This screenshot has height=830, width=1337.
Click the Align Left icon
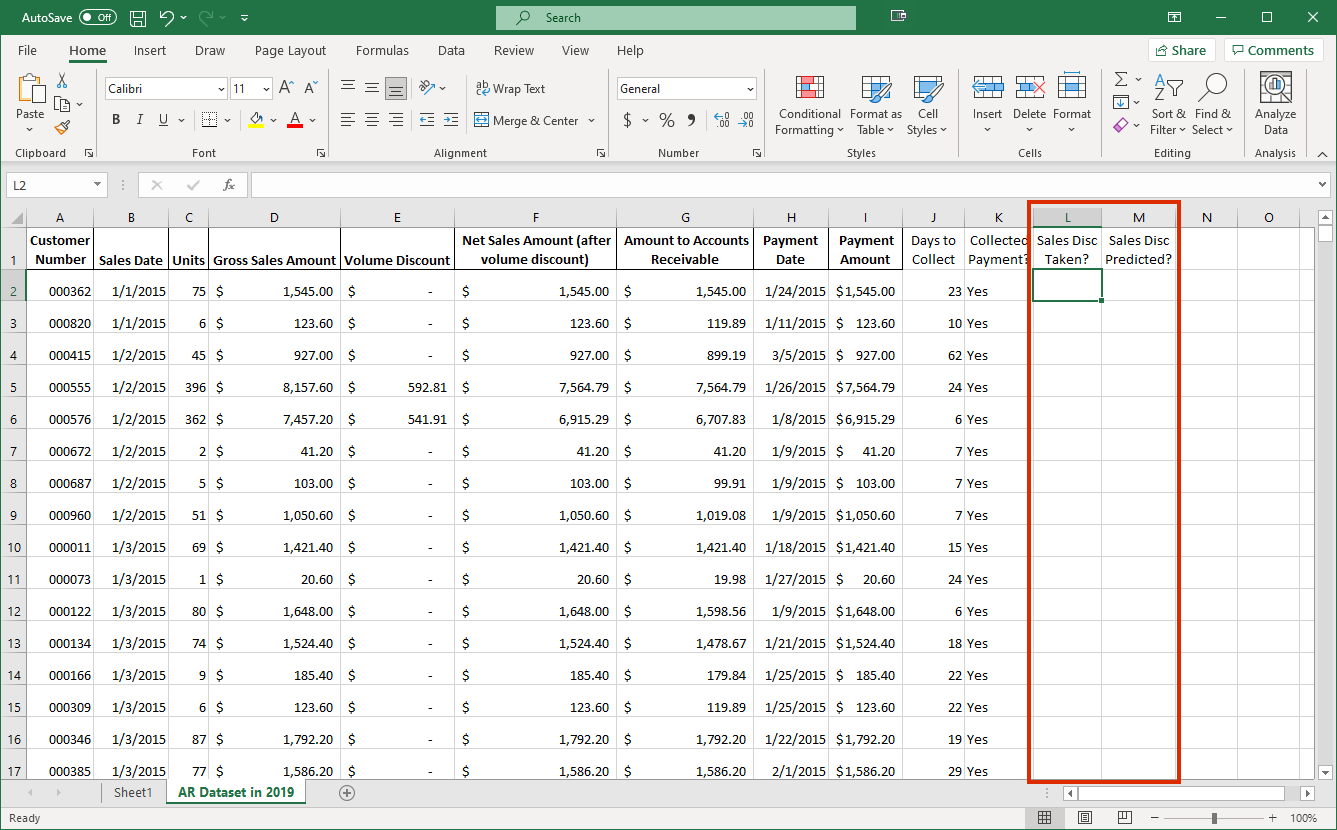pyautogui.click(x=348, y=120)
